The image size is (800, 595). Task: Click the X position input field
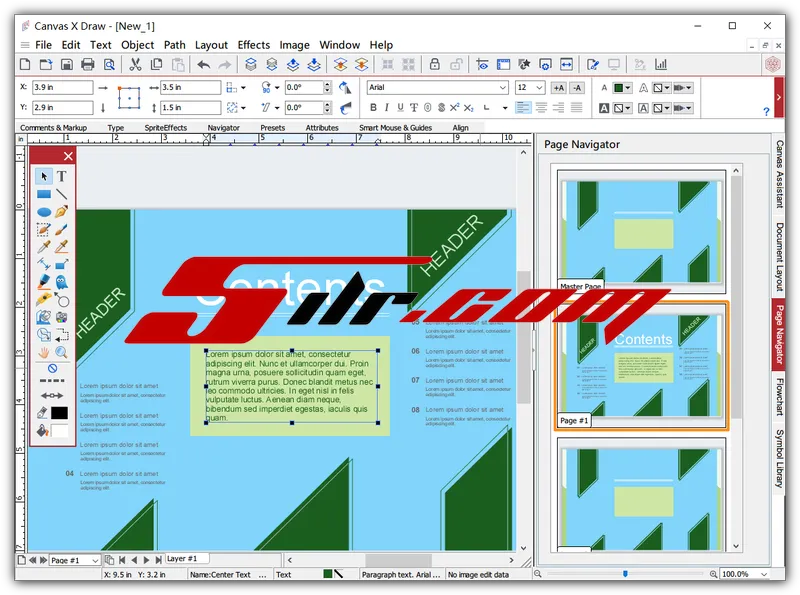click(63, 88)
